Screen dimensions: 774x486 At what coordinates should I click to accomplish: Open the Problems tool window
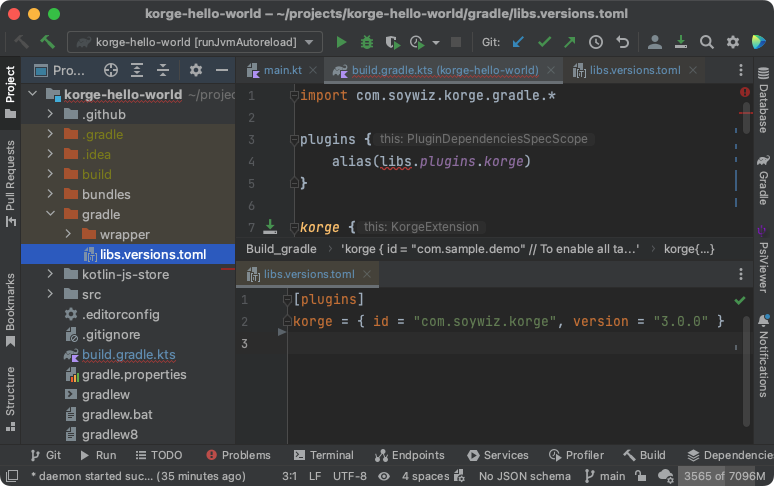point(238,455)
